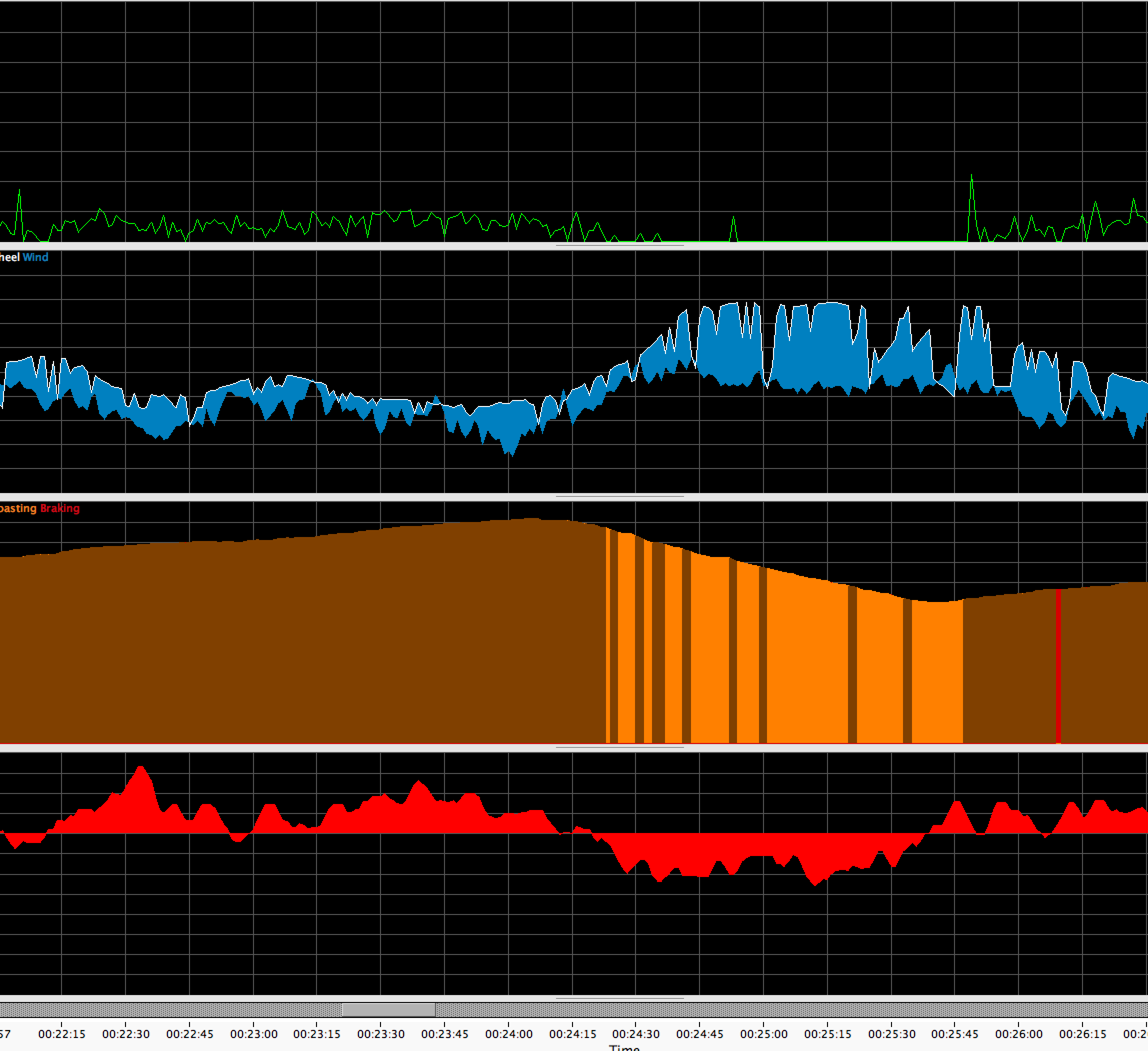Screen dimensions: 1148x1051
Task: Click the divider handle below the bottom red chart
Action: (x=619, y=998)
